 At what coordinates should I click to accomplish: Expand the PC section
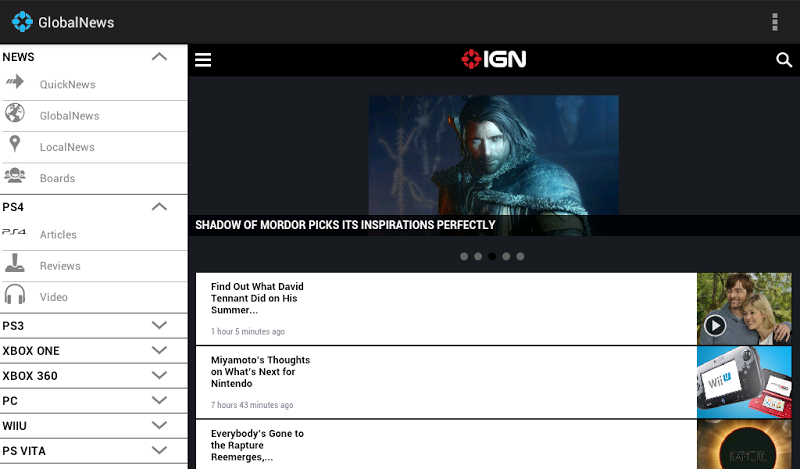click(x=159, y=400)
